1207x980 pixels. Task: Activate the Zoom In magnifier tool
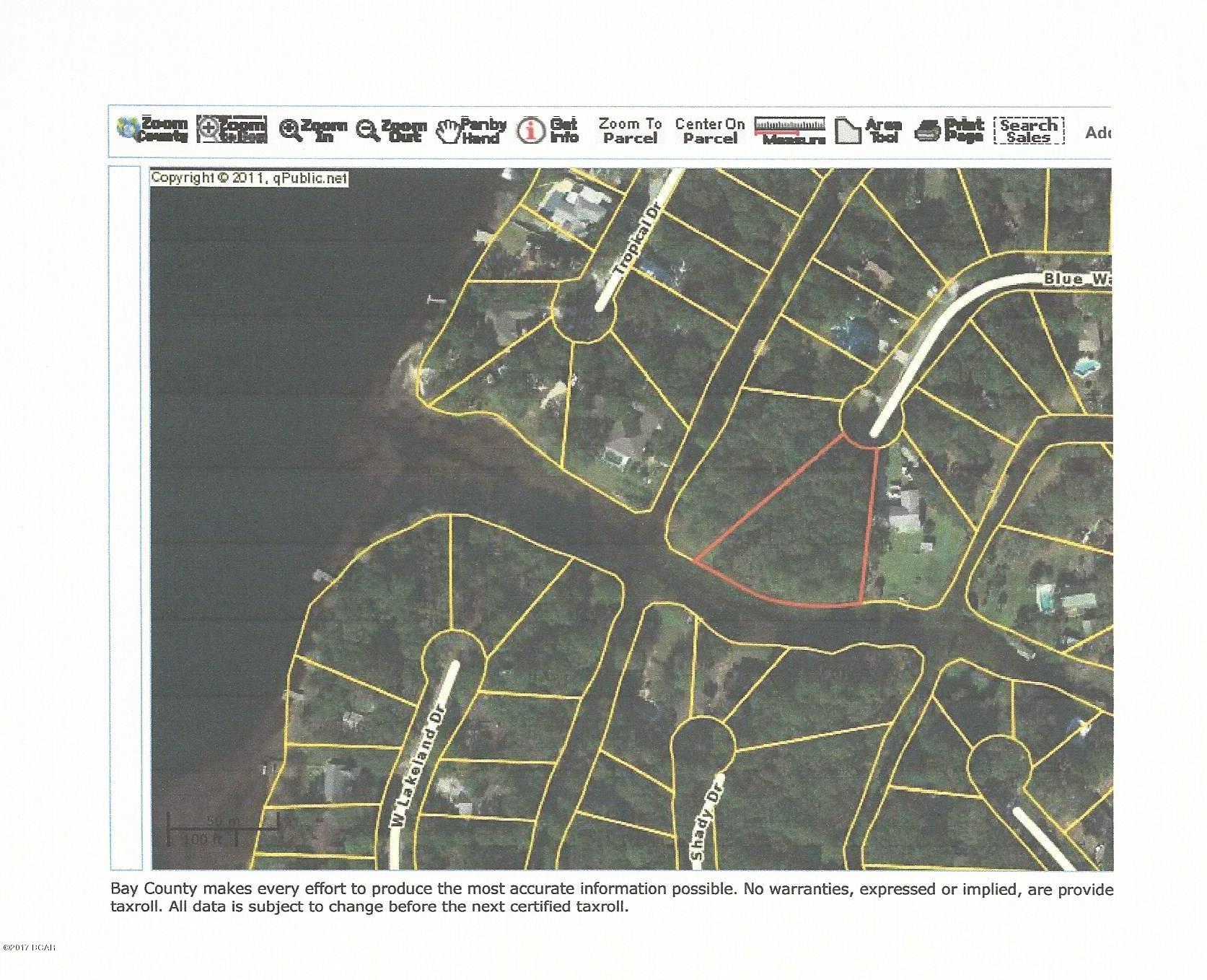(312, 131)
